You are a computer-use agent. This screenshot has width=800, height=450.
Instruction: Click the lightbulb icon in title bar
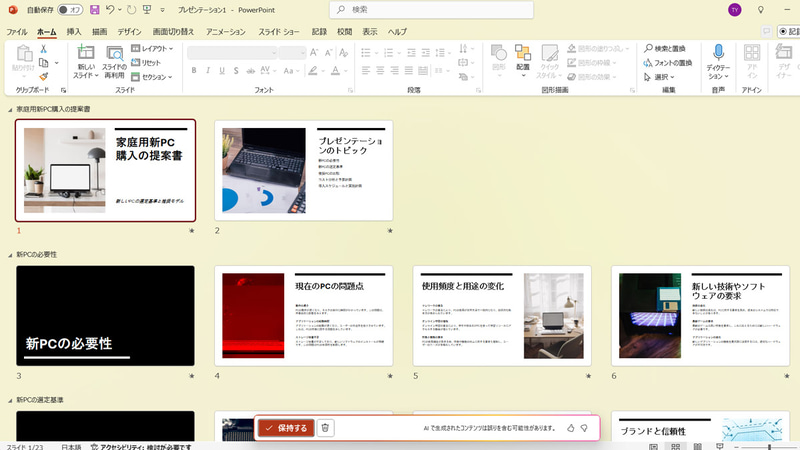[761, 10]
